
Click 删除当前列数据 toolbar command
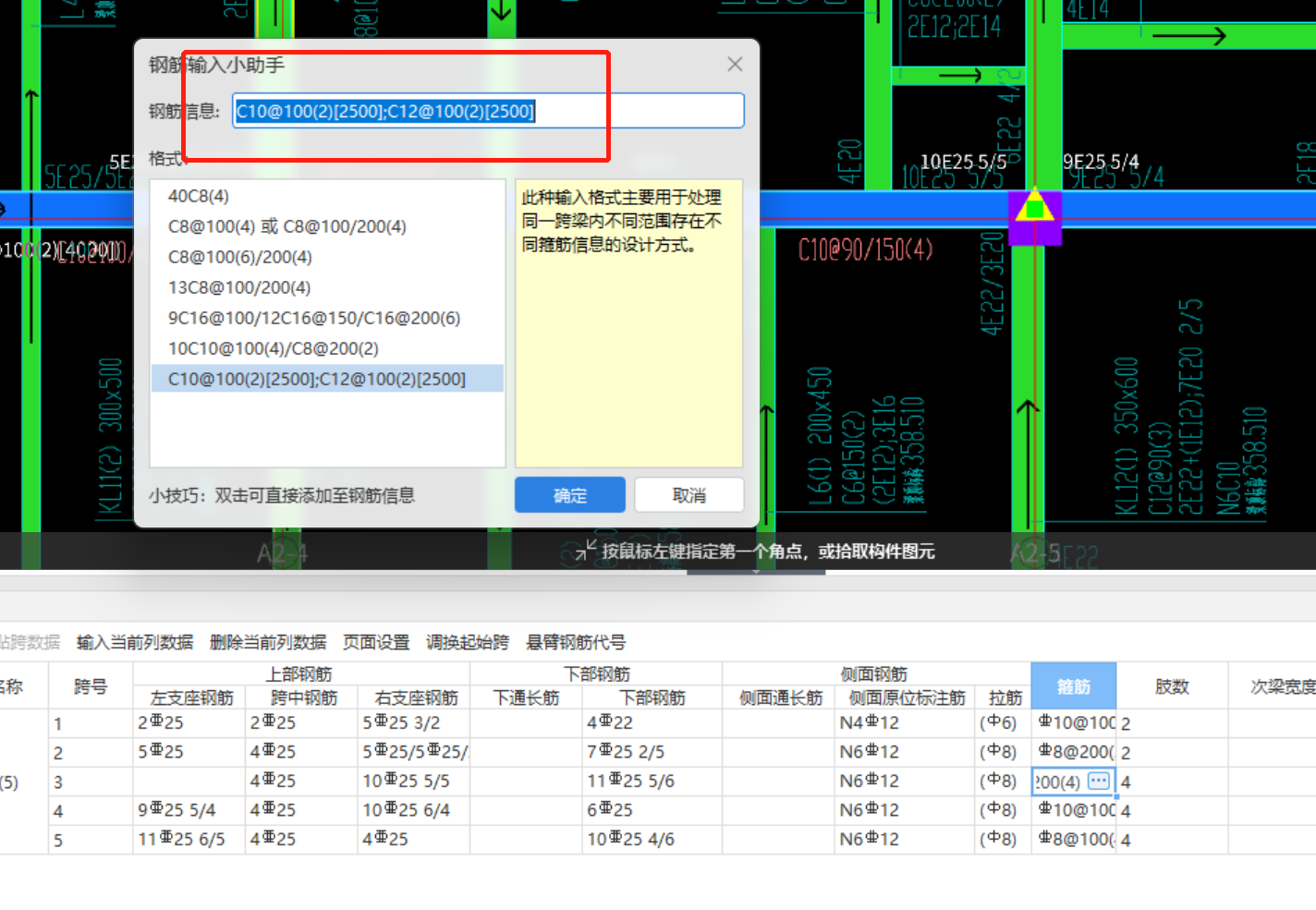pos(268,642)
